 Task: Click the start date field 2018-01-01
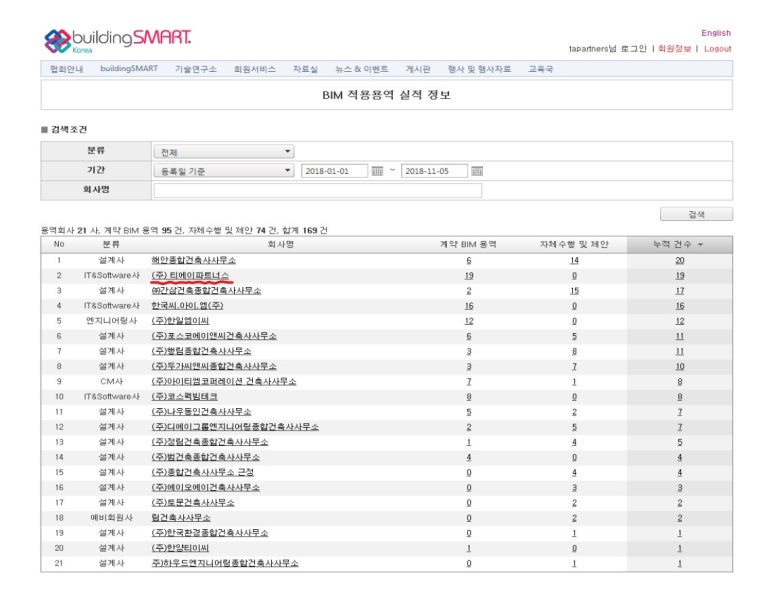pos(334,171)
